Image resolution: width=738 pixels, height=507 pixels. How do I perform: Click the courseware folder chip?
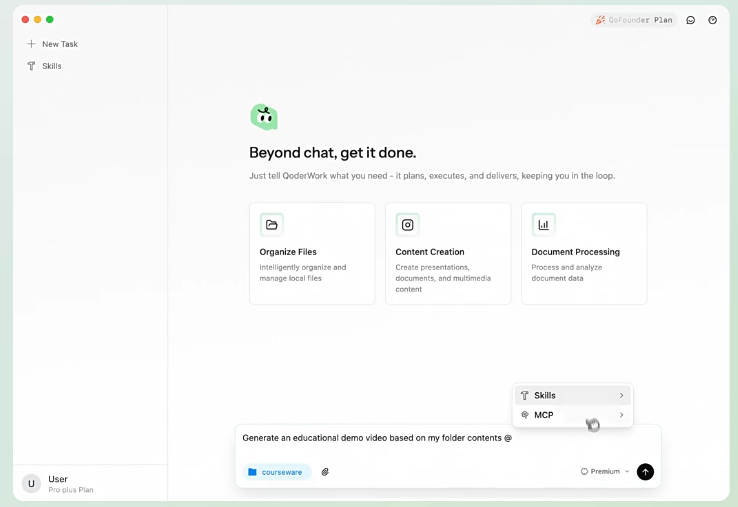coord(276,472)
